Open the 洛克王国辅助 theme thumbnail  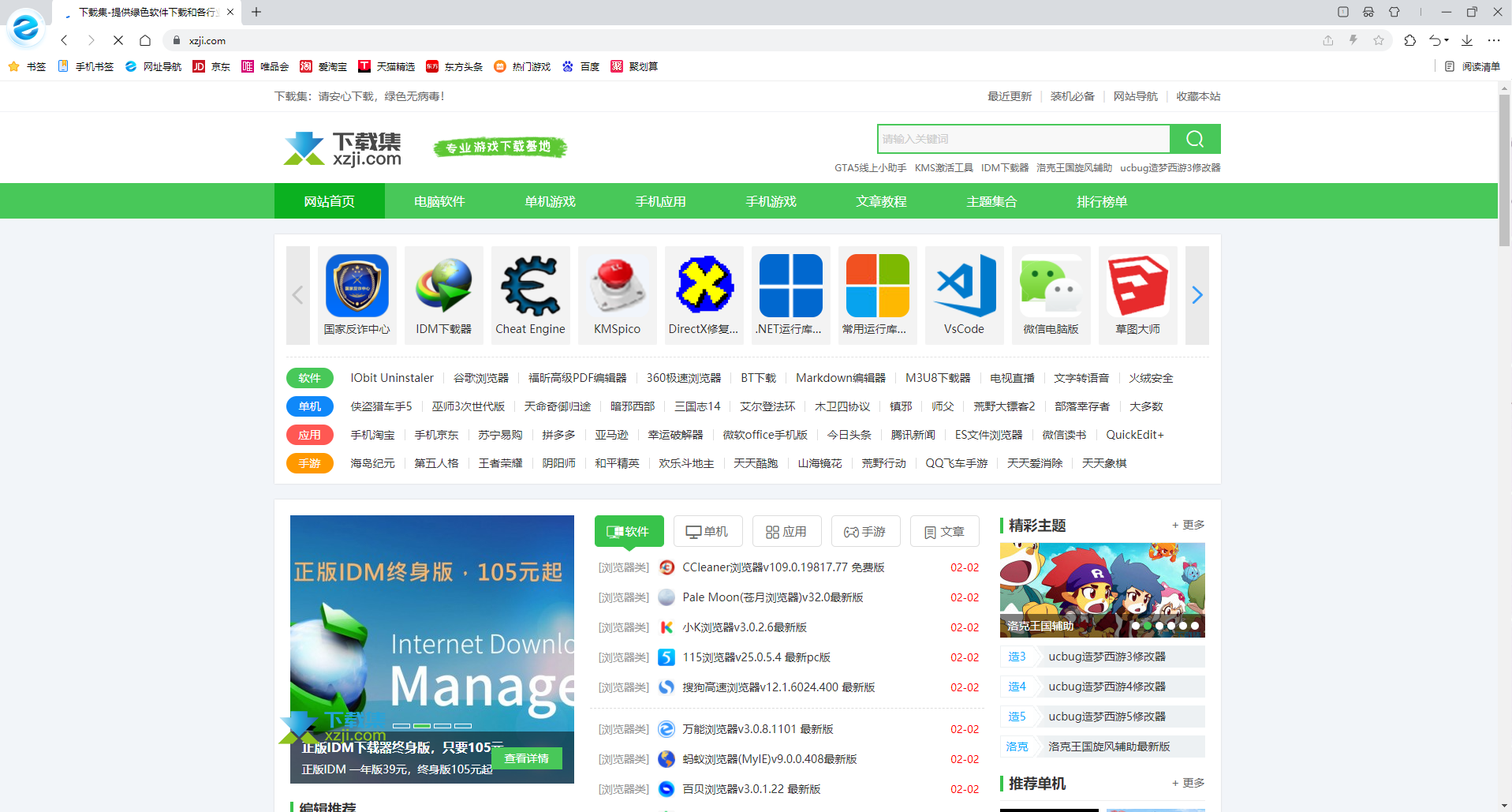click(1103, 589)
